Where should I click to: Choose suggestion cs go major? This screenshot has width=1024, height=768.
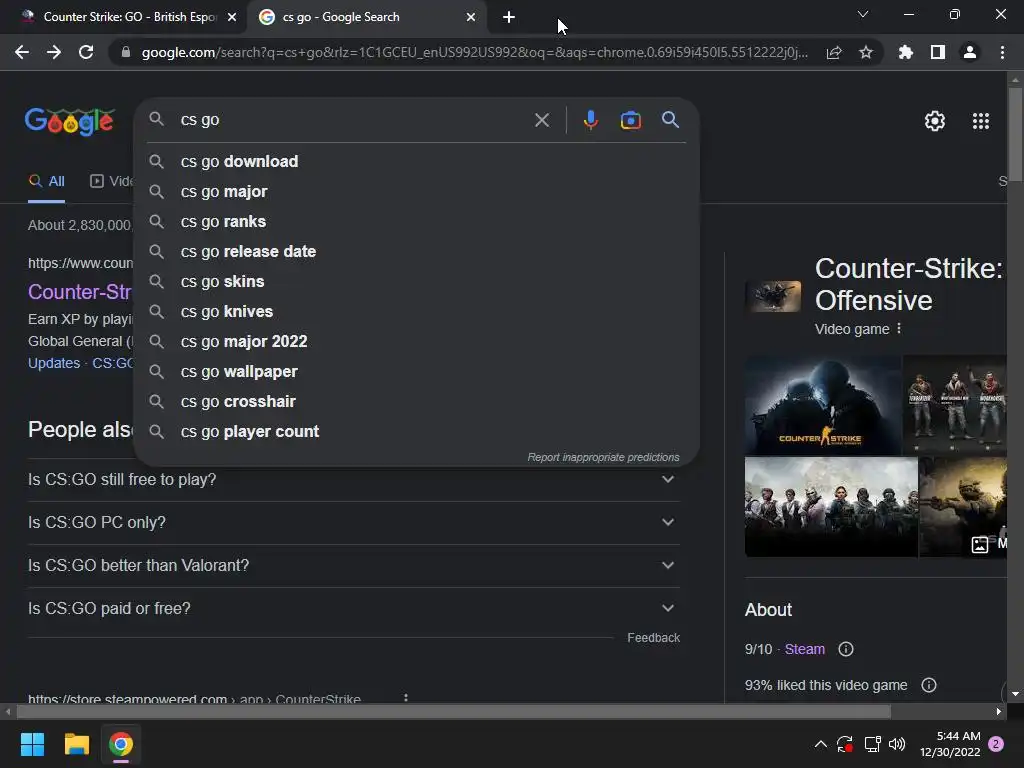pos(417,191)
